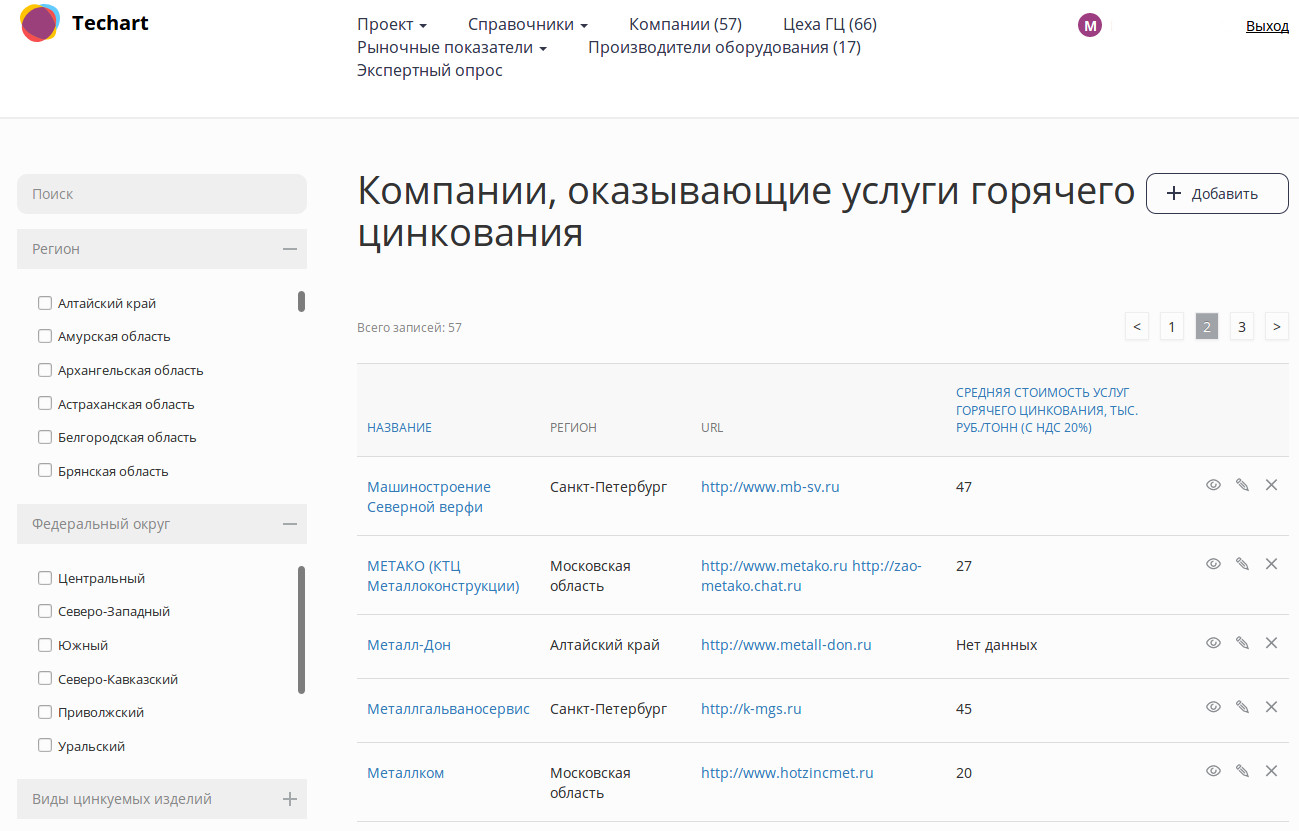1299x831 pixels.
Task: Go to Цеха ГЦ (66) menu item
Action: [830, 24]
